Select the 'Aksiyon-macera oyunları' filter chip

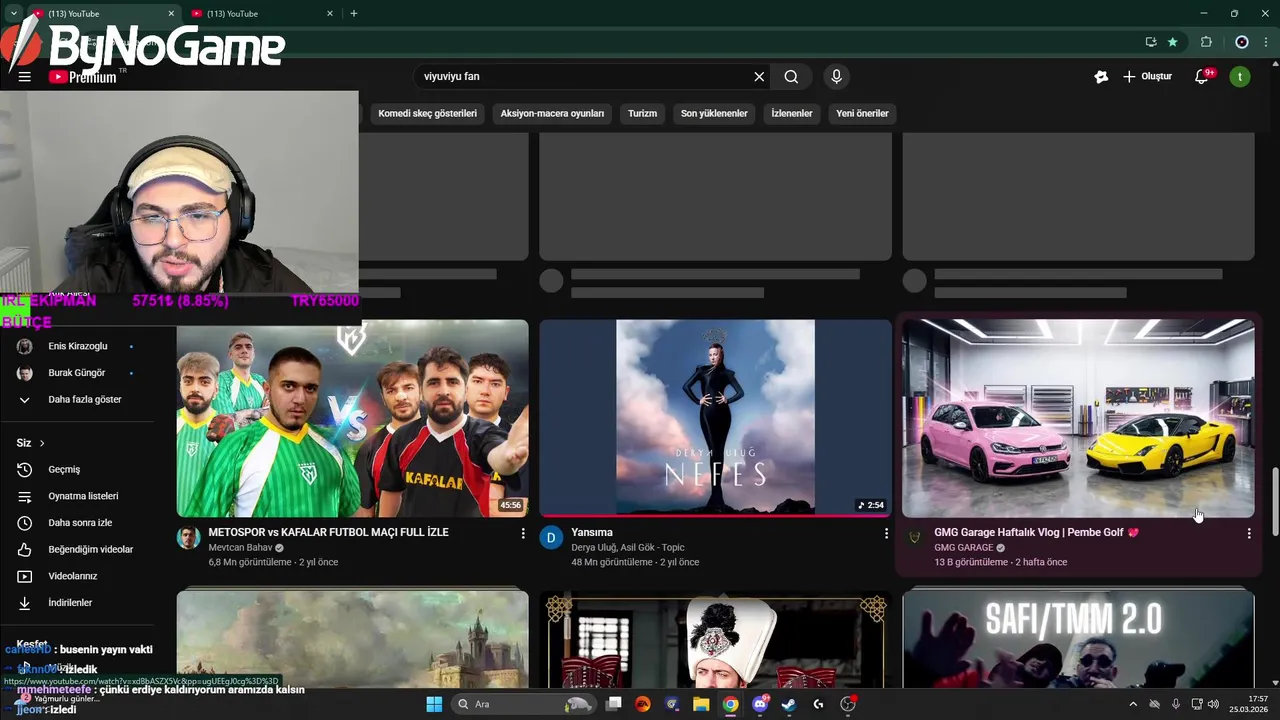[x=552, y=113]
